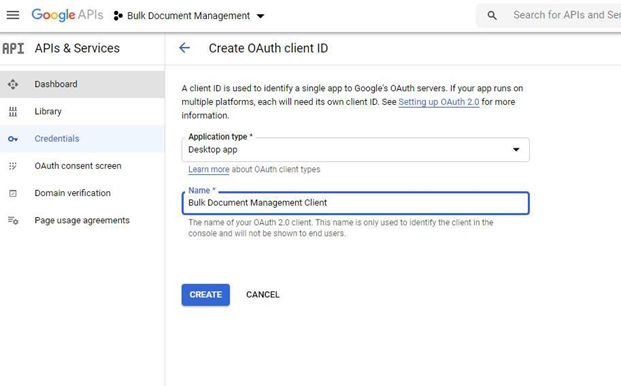Click the CANCEL button

(263, 295)
